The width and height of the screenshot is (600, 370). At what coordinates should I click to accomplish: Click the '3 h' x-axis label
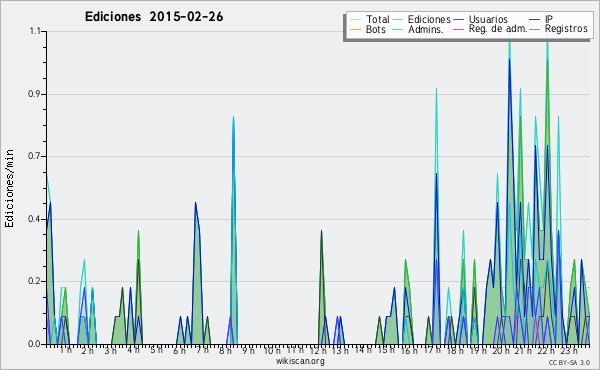(111, 351)
